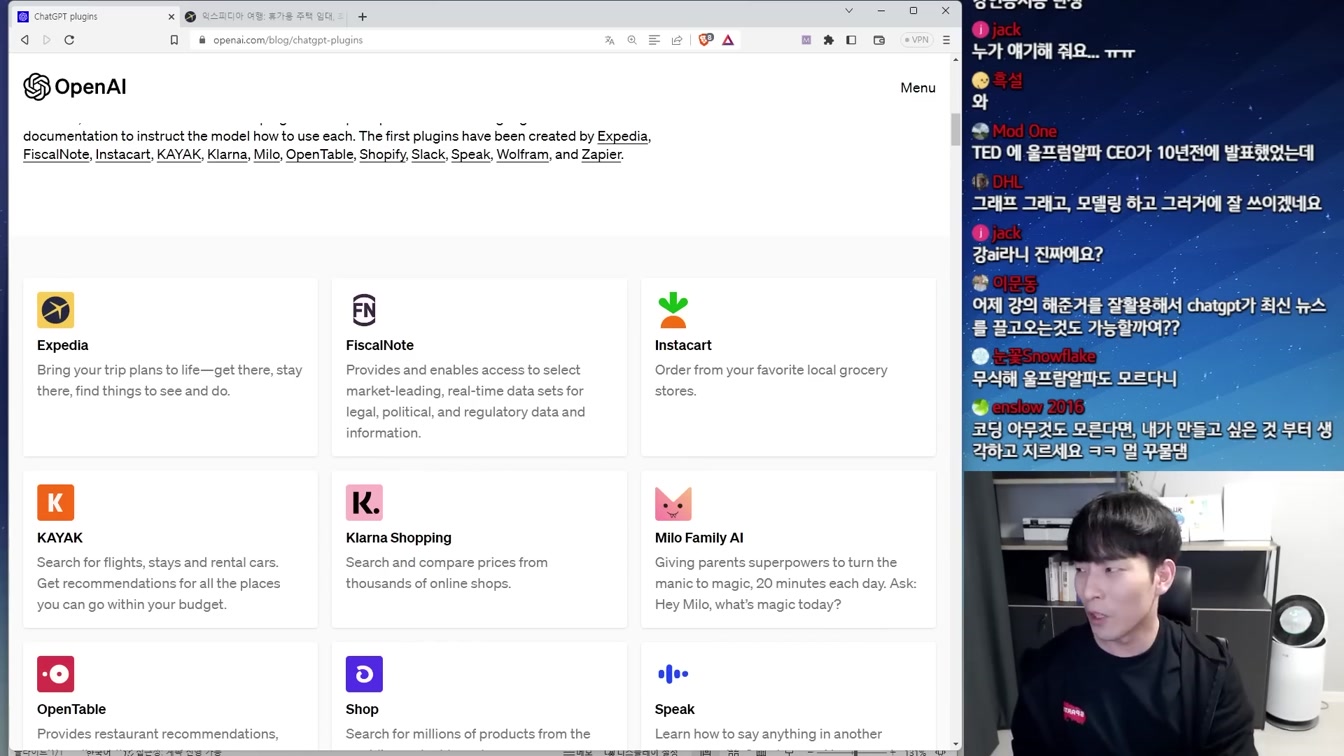Viewport: 1344px width, 756px height.
Task: Click the Instacart card title
Action: (x=683, y=345)
